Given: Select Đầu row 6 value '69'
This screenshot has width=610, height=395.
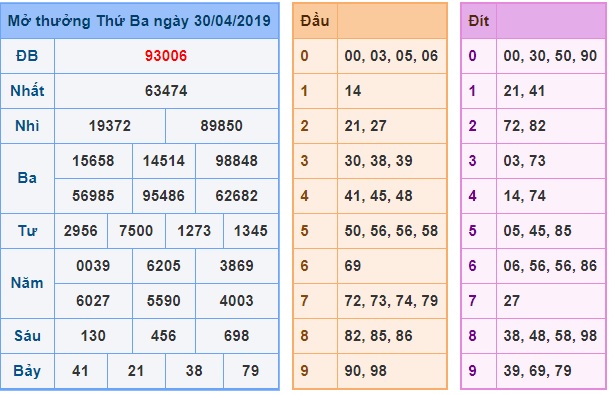Looking at the screenshot, I should 353,266.
